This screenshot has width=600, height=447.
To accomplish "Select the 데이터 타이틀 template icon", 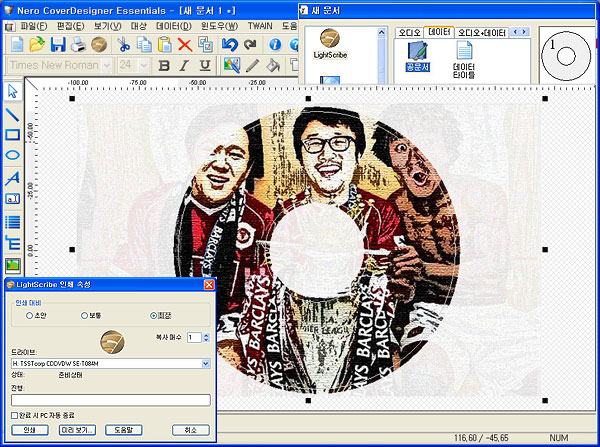I will 464,60.
